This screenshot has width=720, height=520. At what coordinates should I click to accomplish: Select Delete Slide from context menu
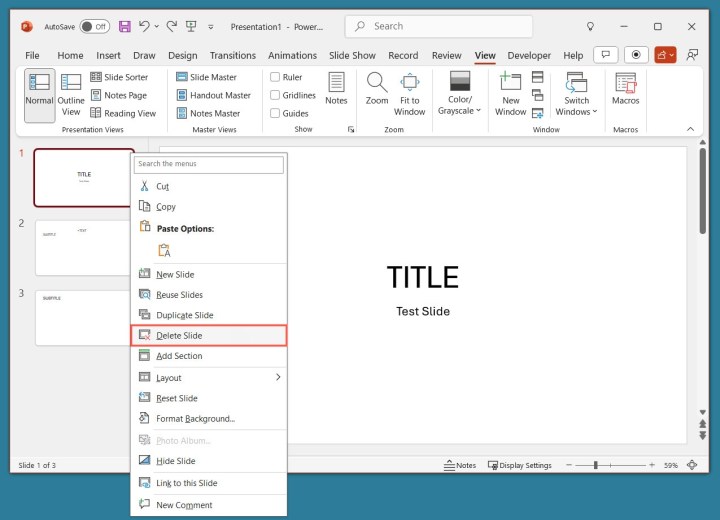coord(209,335)
